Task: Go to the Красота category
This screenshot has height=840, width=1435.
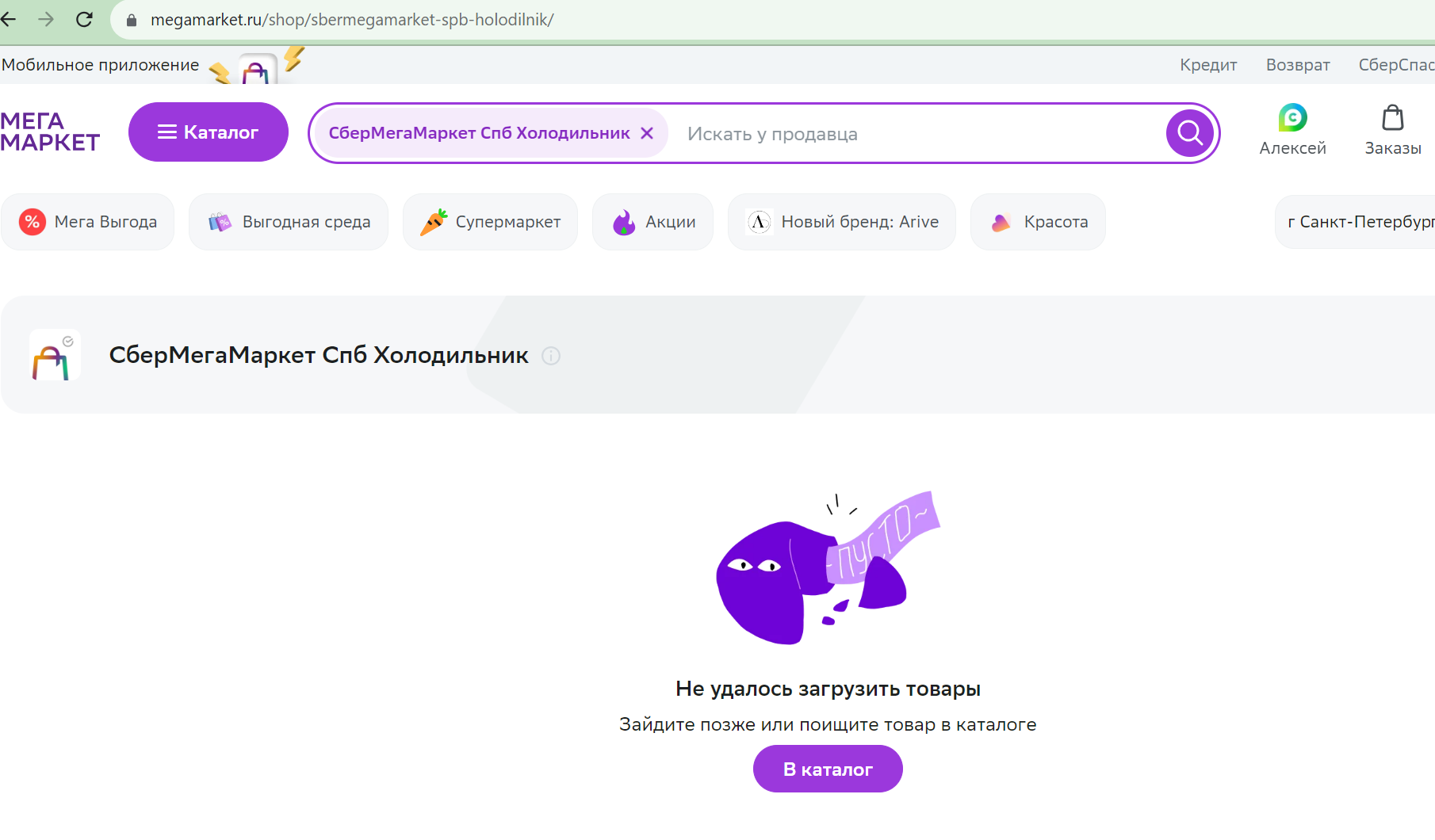Action: coord(1038,222)
